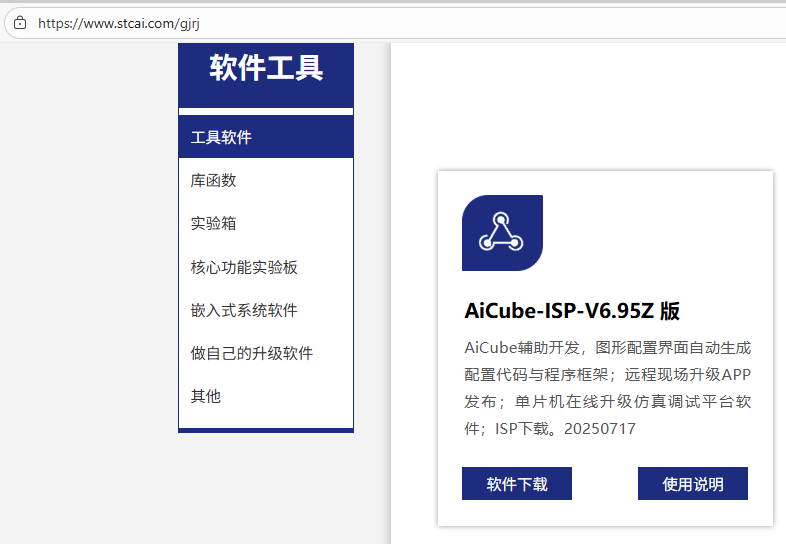
Task: Open the 嵌入式系统软件 category
Action: pos(266,310)
